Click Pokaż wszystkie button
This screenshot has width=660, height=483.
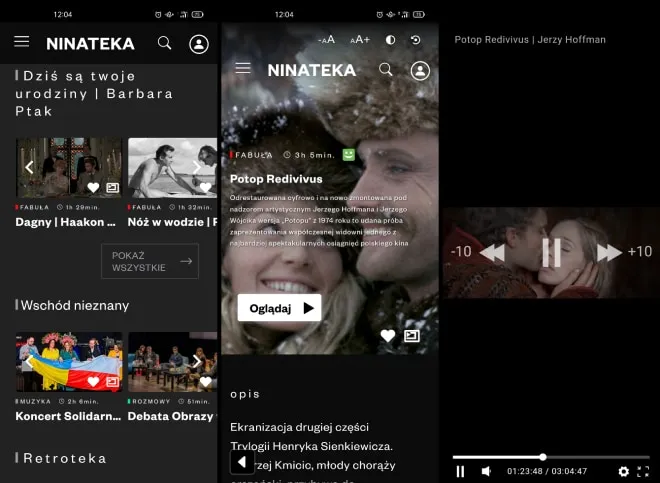click(x=149, y=262)
